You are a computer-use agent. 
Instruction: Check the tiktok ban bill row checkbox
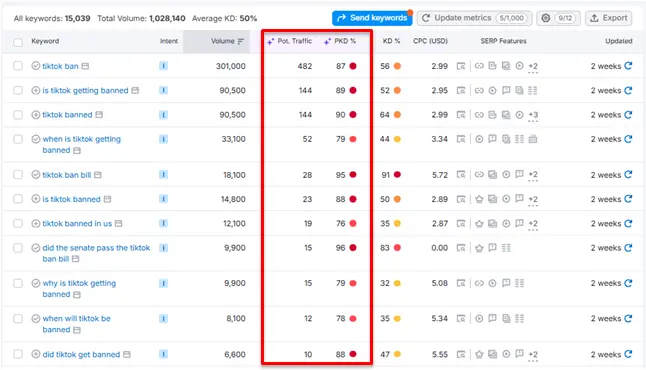pos(18,175)
